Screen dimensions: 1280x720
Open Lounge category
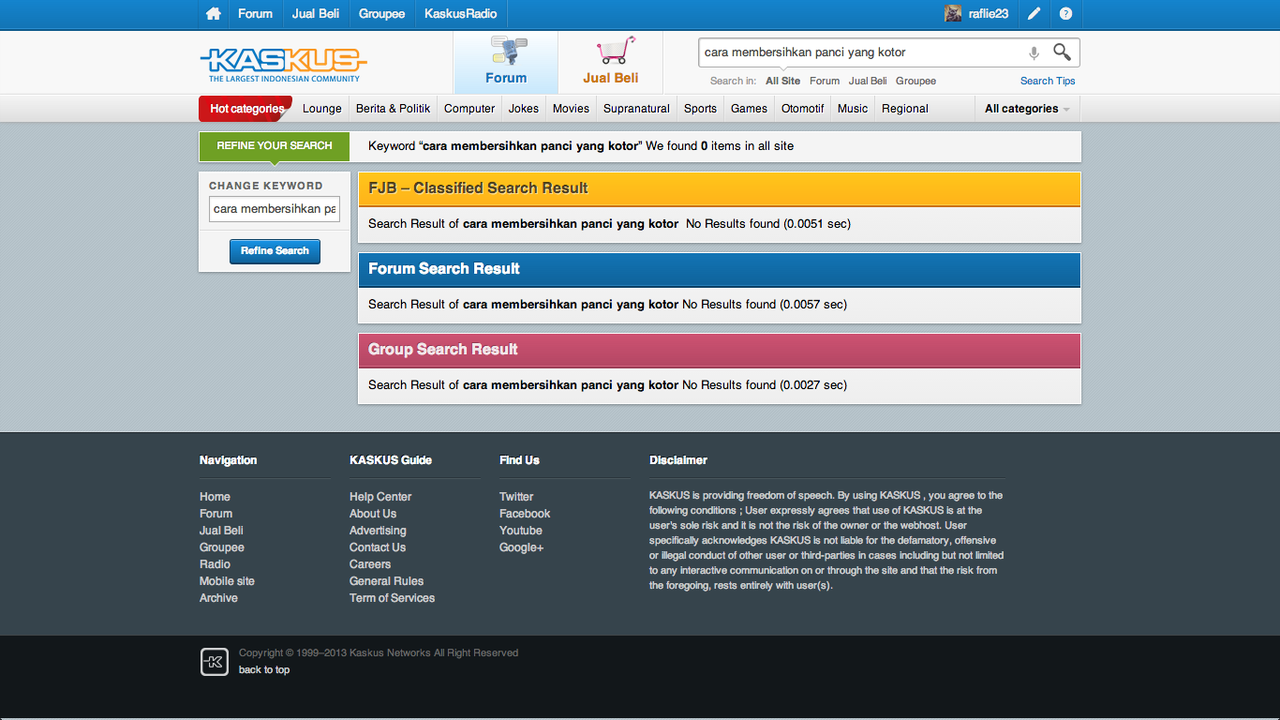coord(322,109)
